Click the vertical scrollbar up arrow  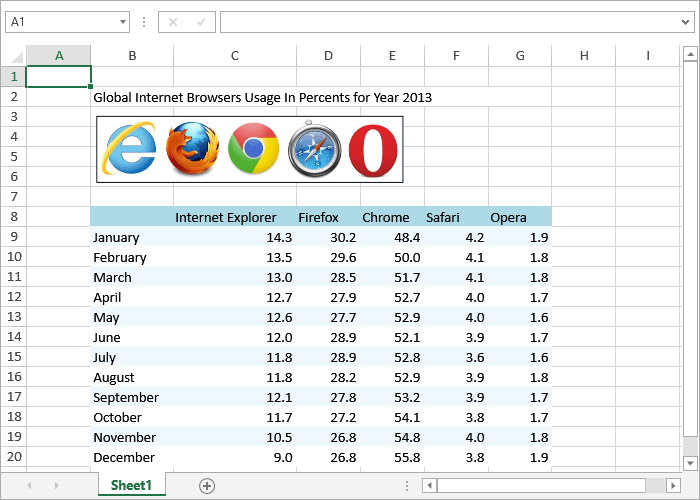click(690, 54)
